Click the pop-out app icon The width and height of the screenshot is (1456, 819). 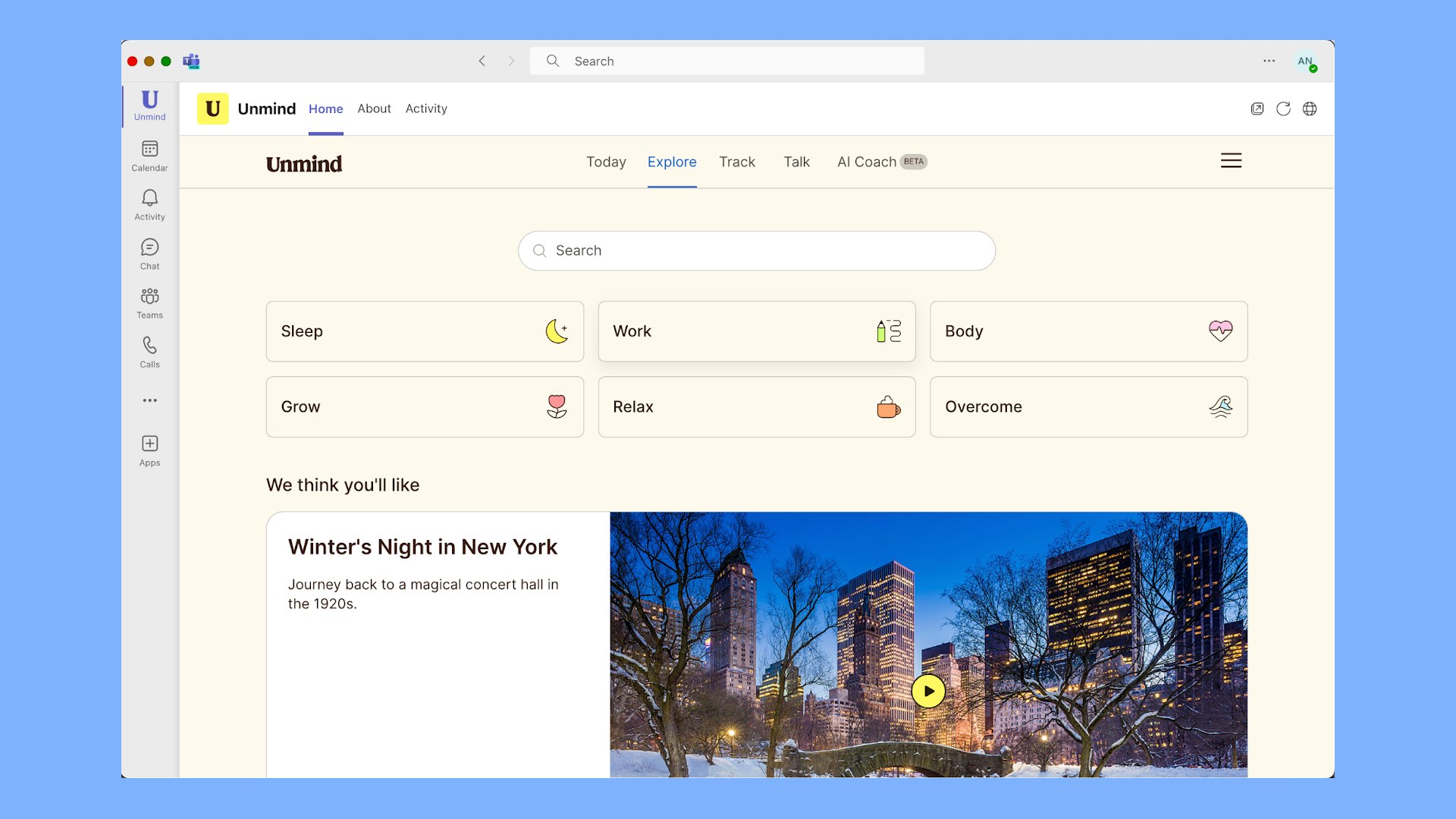[x=1257, y=108]
